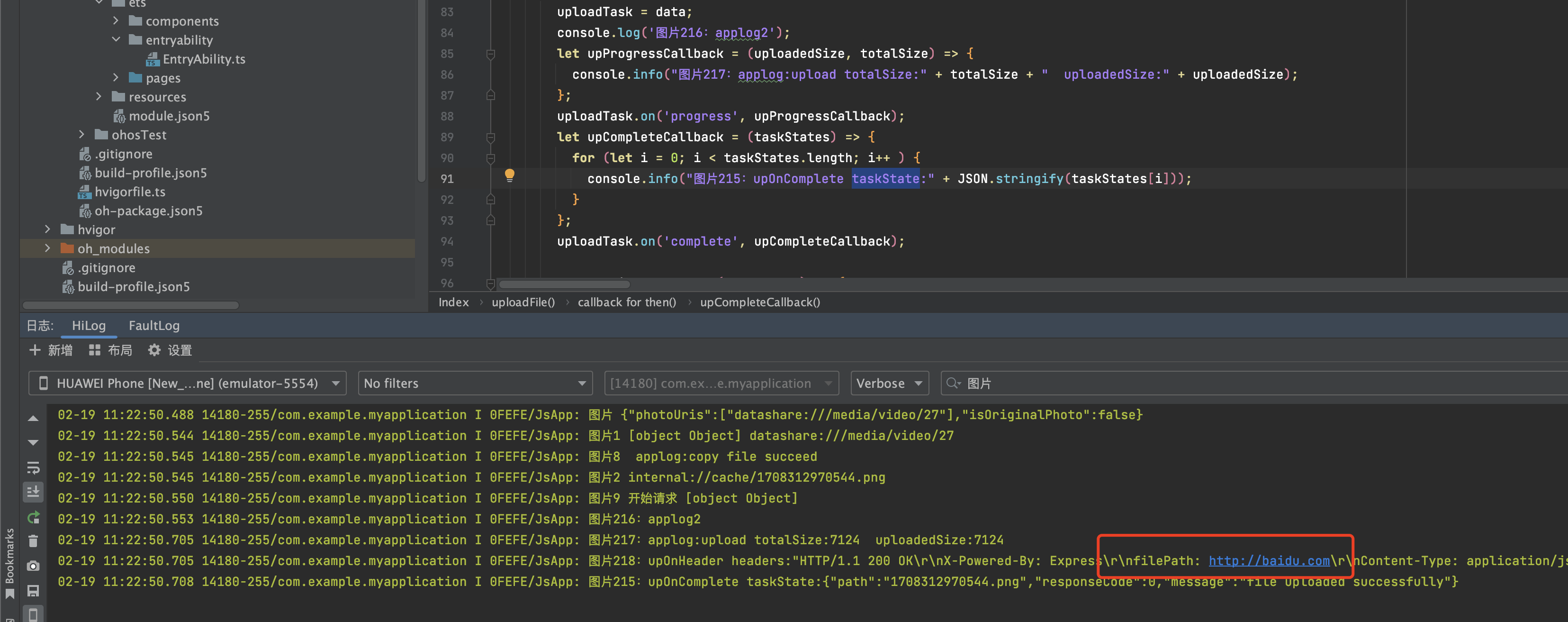Click the EntryAbility.ts file icon
Viewport: 1568px width, 622px height.
coord(153,59)
